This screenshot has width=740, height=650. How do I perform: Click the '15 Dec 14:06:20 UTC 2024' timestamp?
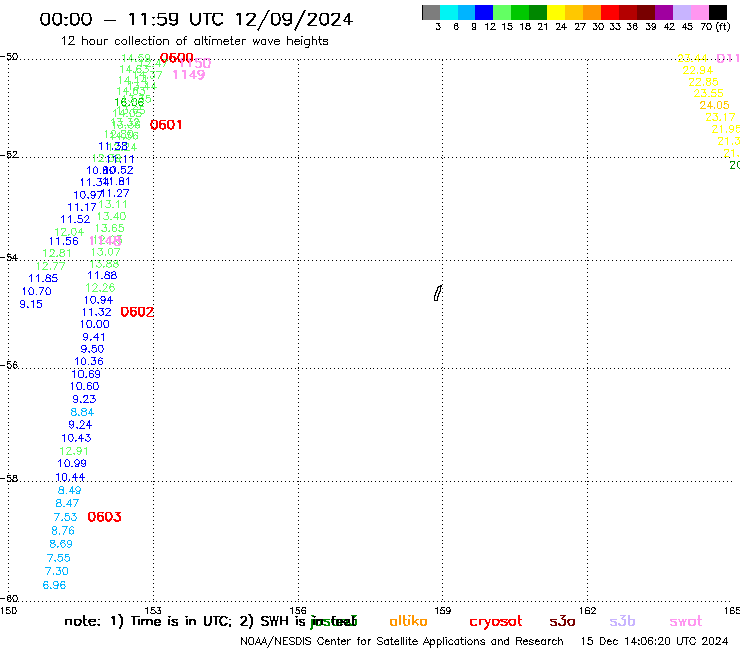tap(655, 641)
